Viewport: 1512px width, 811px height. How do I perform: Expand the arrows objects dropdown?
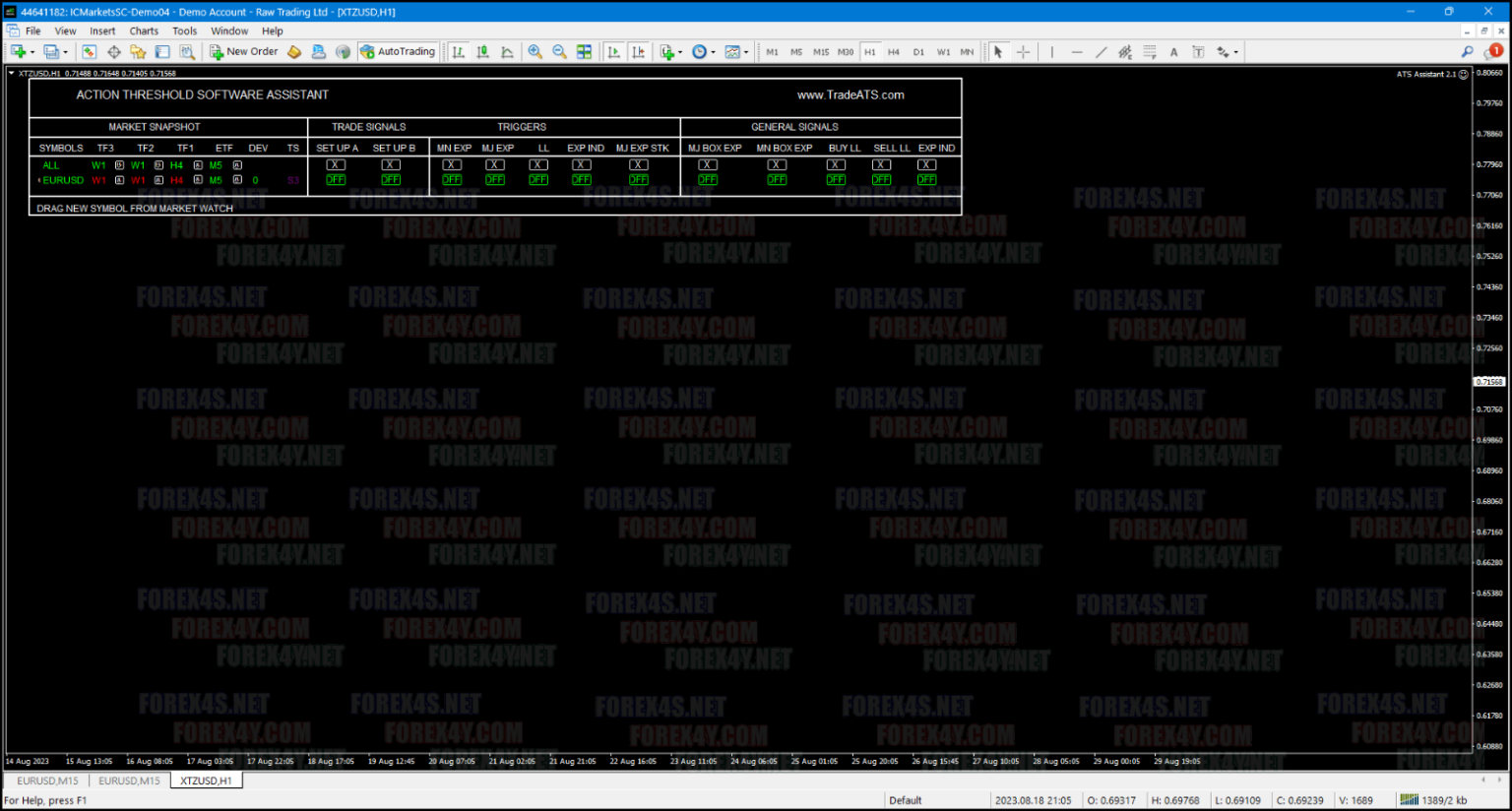1235,52
